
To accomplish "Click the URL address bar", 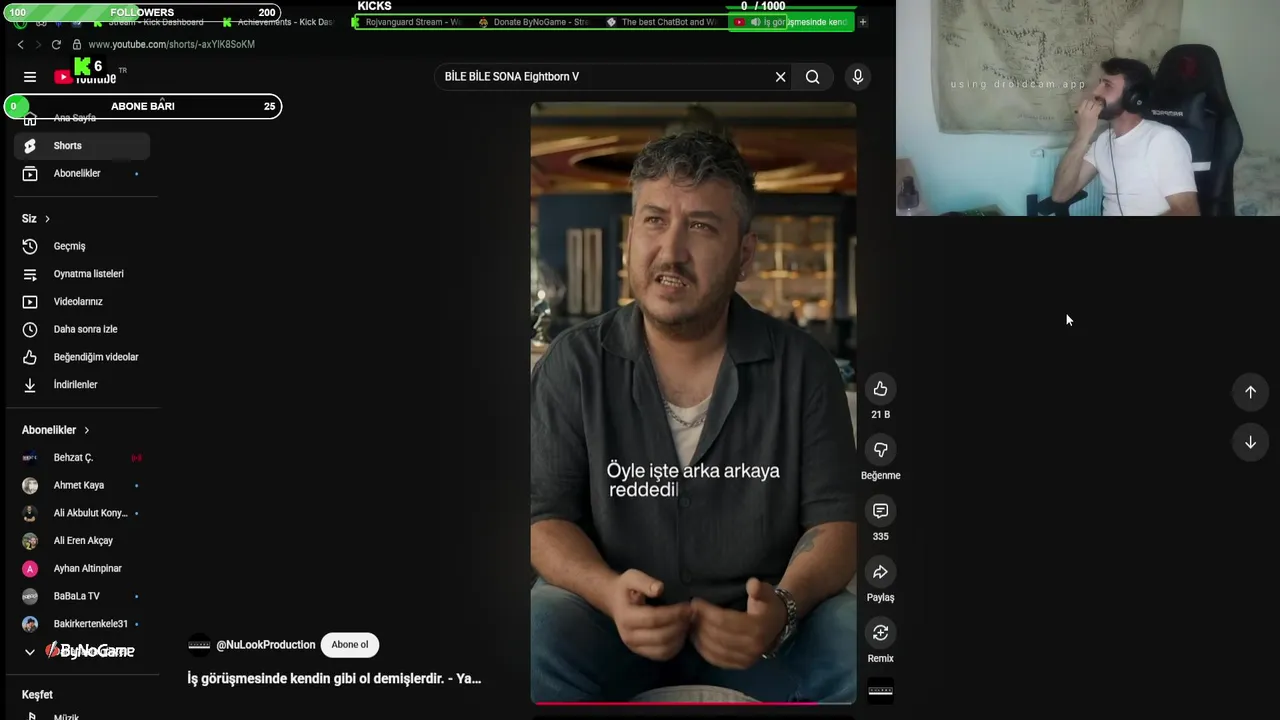I will 170,45.
